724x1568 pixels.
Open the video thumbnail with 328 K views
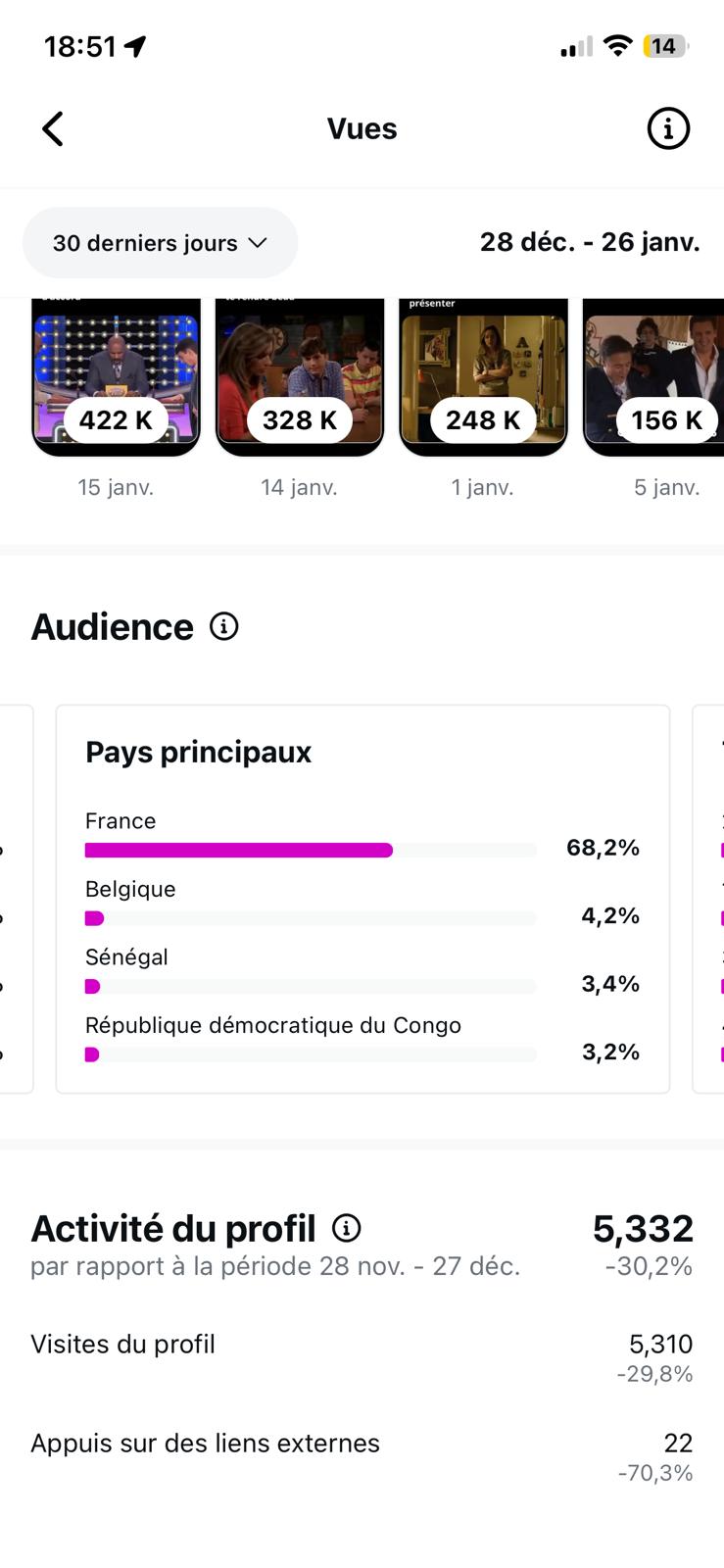[299, 377]
